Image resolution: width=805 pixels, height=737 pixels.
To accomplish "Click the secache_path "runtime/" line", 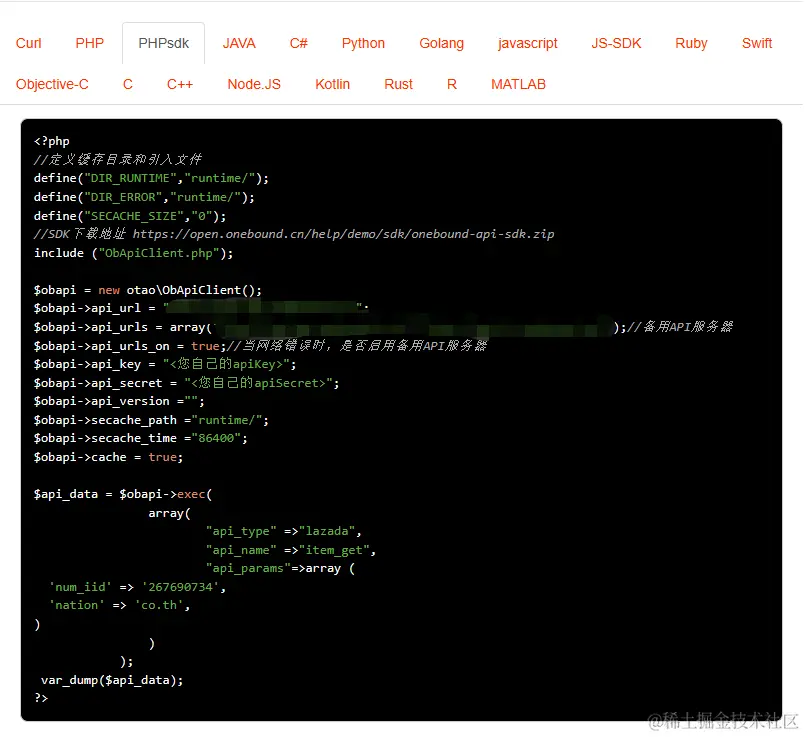I will click(151, 420).
